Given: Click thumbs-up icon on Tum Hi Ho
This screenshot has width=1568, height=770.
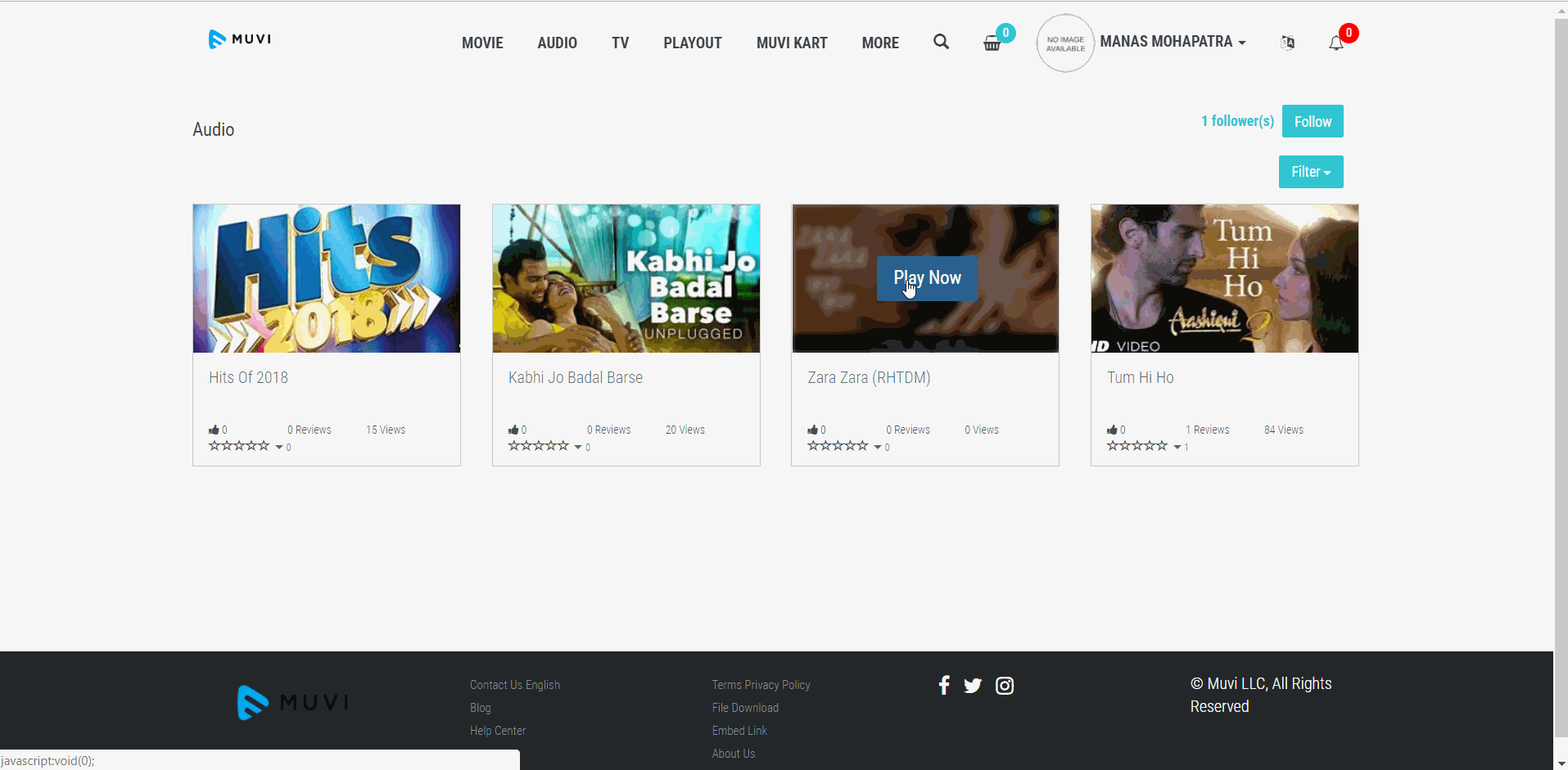Looking at the screenshot, I should pos(1112,430).
